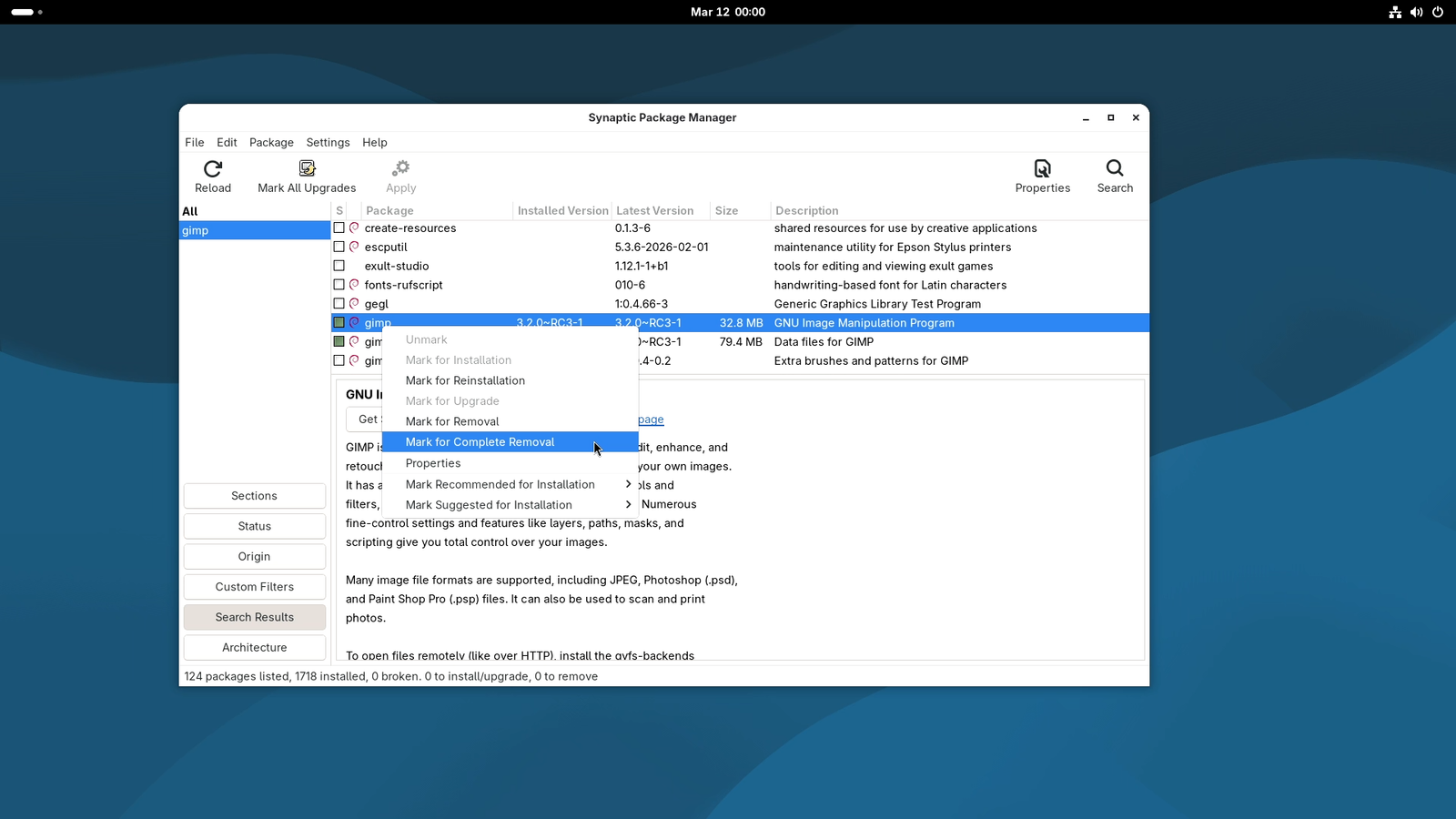Click the Debian logo beside gegl
This screenshot has height=819, width=1456.
click(354, 304)
